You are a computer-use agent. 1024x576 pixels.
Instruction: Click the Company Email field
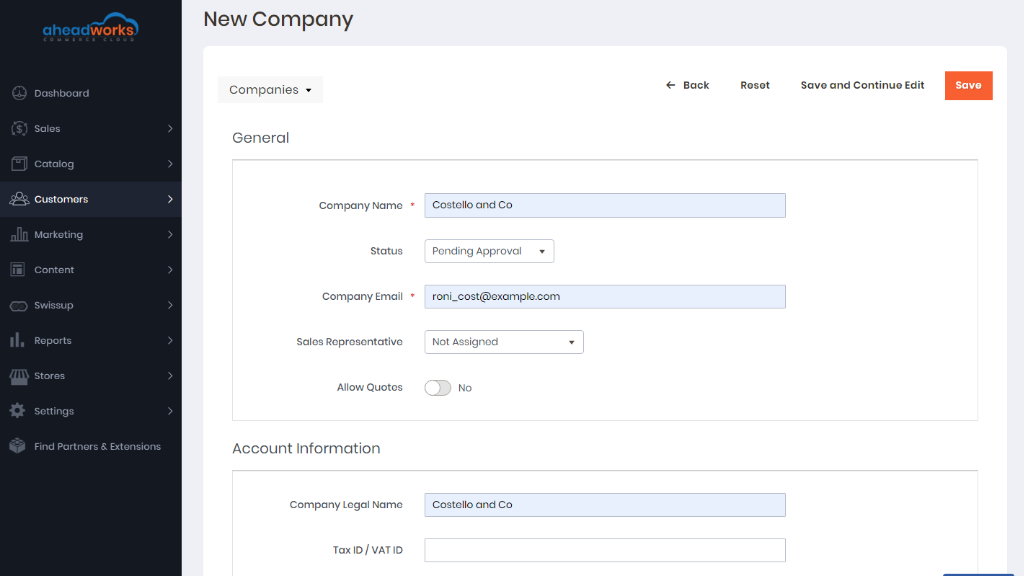(605, 296)
